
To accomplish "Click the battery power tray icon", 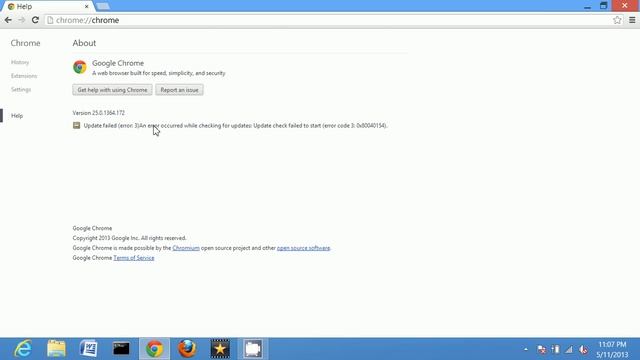I will 556,349.
